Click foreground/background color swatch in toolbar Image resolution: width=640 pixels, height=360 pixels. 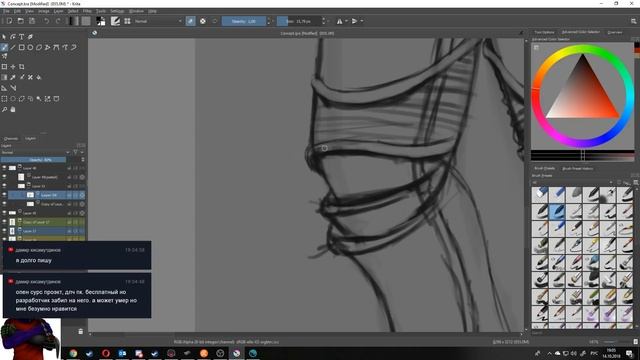click(101, 21)
